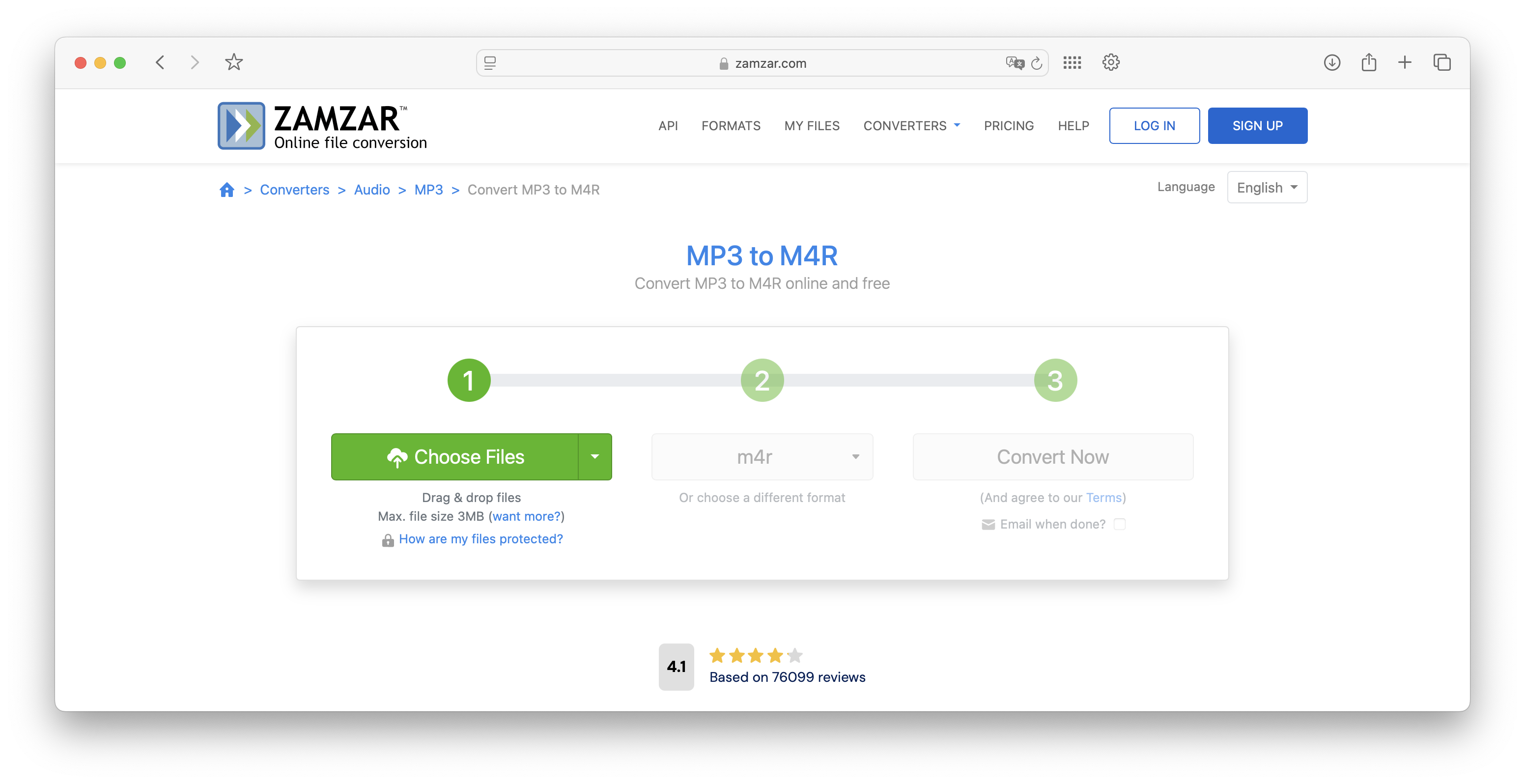Open the MY FILES menu item
The height and width of the screenshot is (784, 1525).
812,125
